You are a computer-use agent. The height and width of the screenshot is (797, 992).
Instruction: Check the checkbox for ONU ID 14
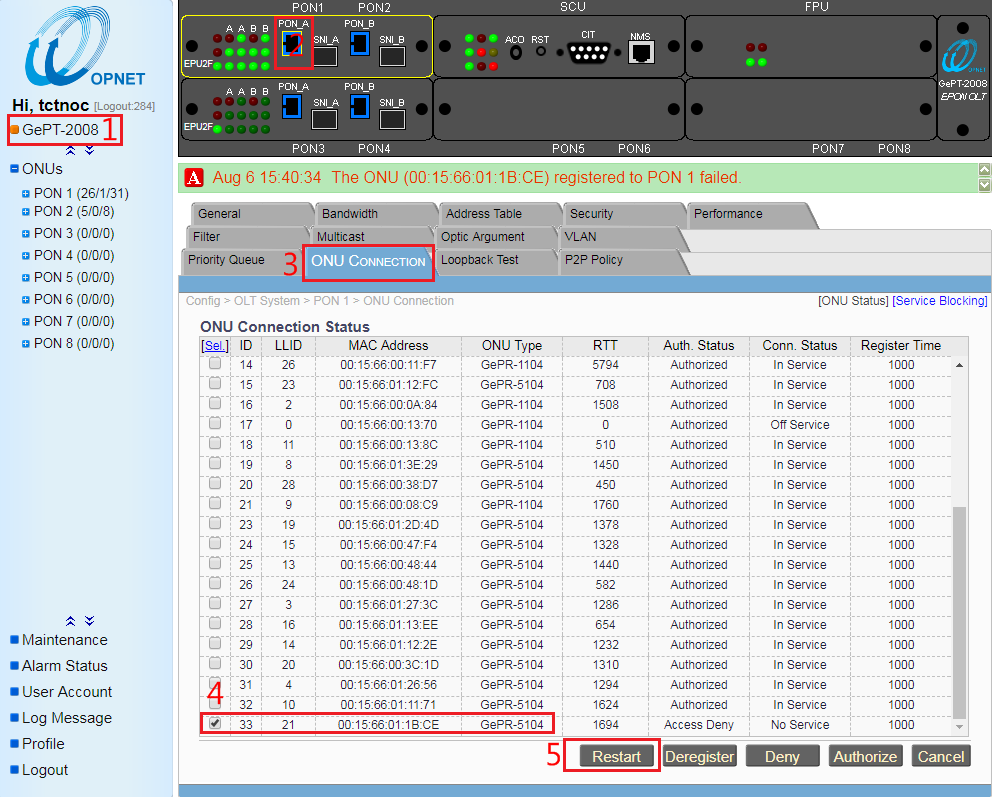click(x=214, y=364)
